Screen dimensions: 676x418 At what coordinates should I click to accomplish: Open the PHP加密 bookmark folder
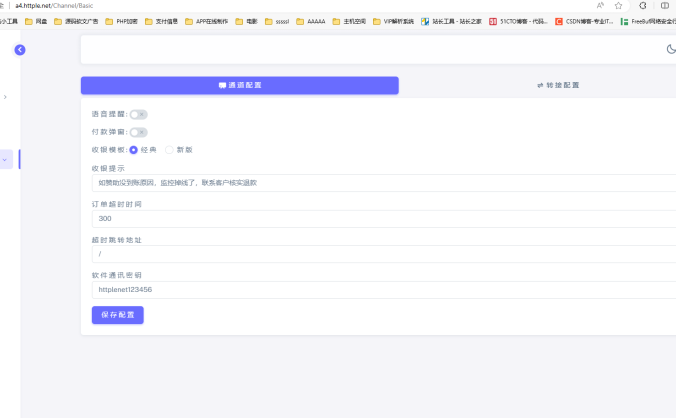tap(122, 21)
